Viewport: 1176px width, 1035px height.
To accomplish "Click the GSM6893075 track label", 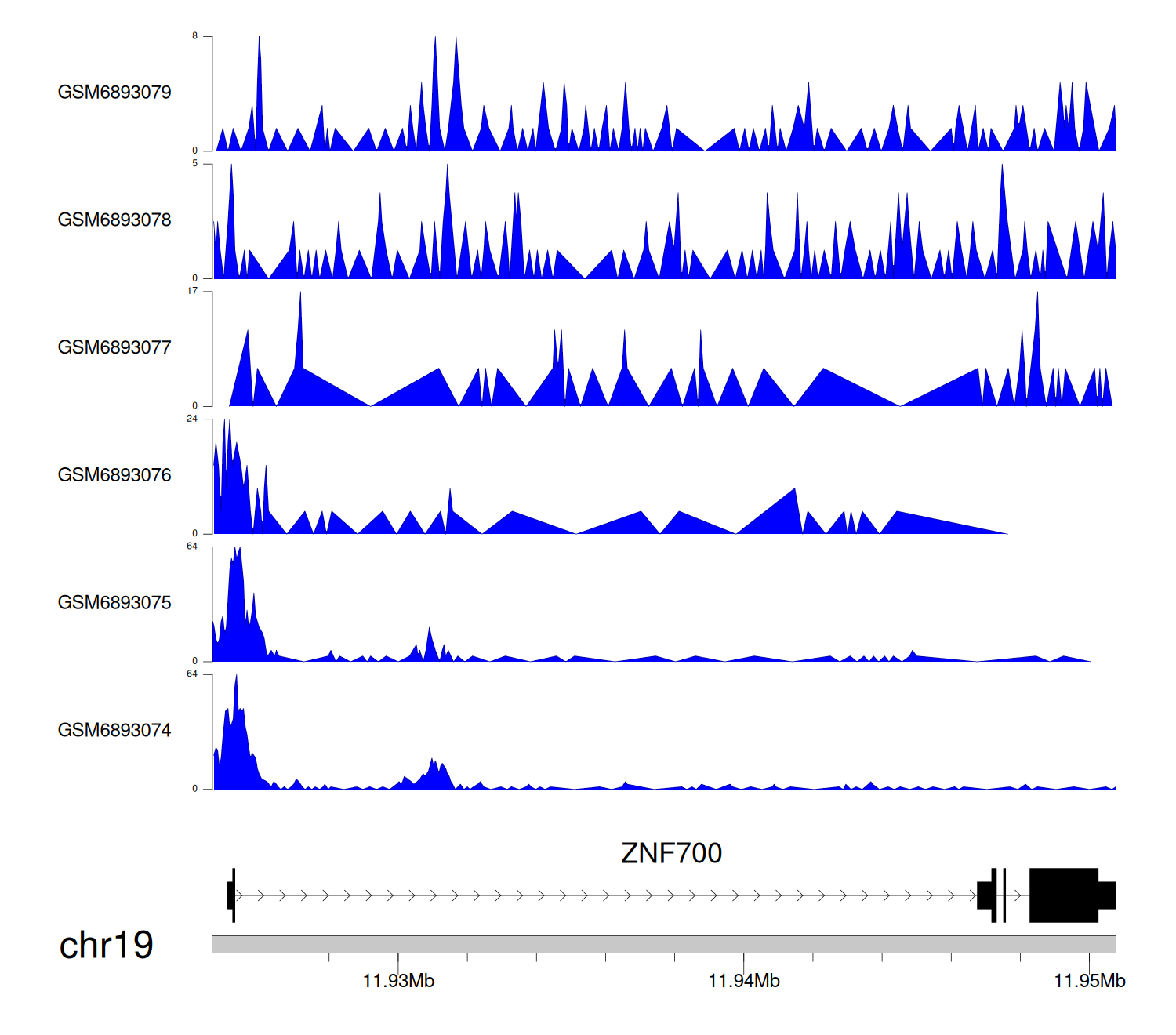I will 114,603.
